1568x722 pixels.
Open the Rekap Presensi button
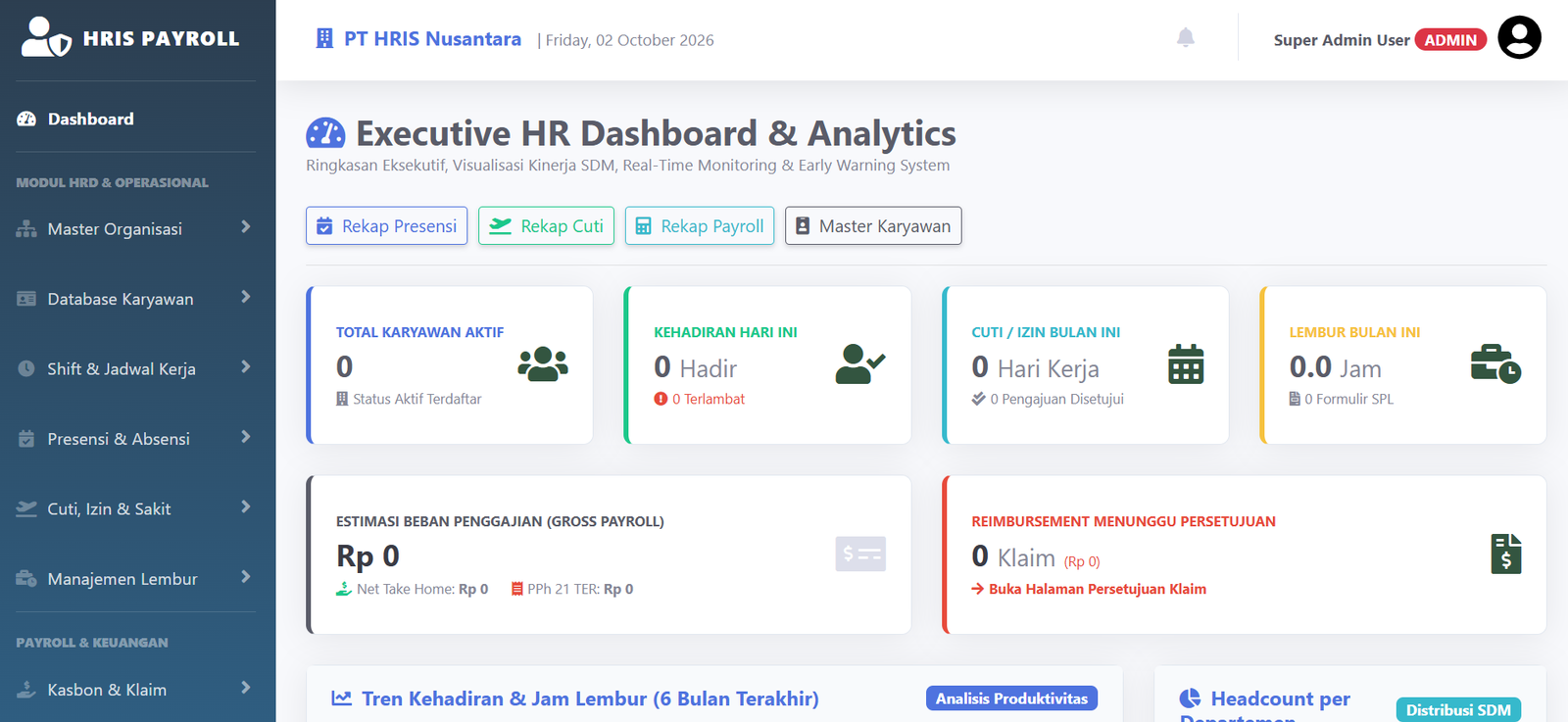point(386,225)
